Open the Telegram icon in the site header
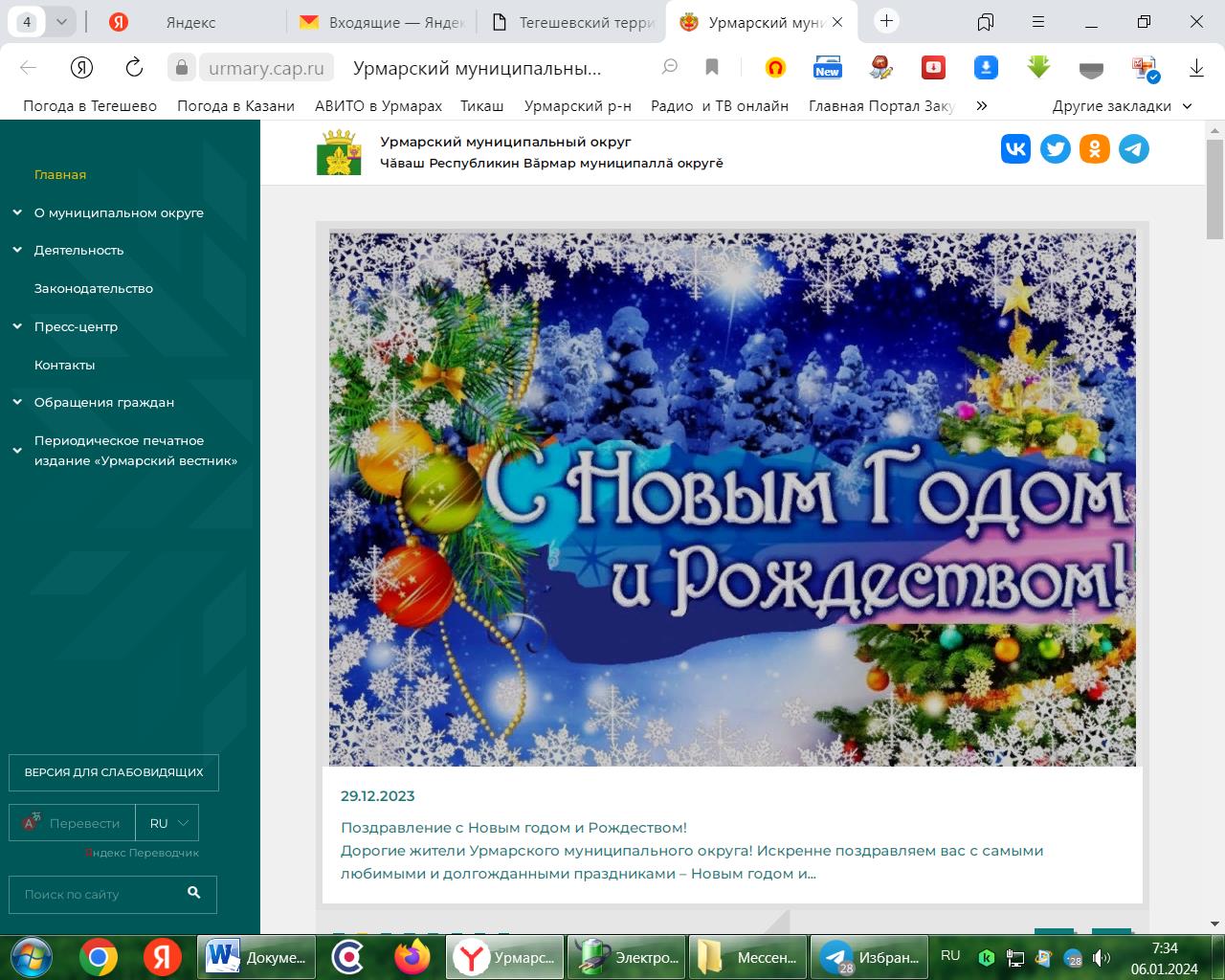Image resolution: width=1225 pixels, height=980 pixels. pyautogui.click(x=1134, y=148)
